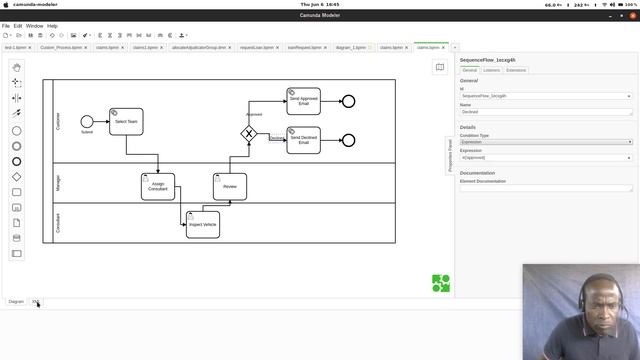Image resolution: width=640 pixels, height=360 pixels.
Task: Click the deploy upload toolbar icon
Action: [x=182, y=36]
